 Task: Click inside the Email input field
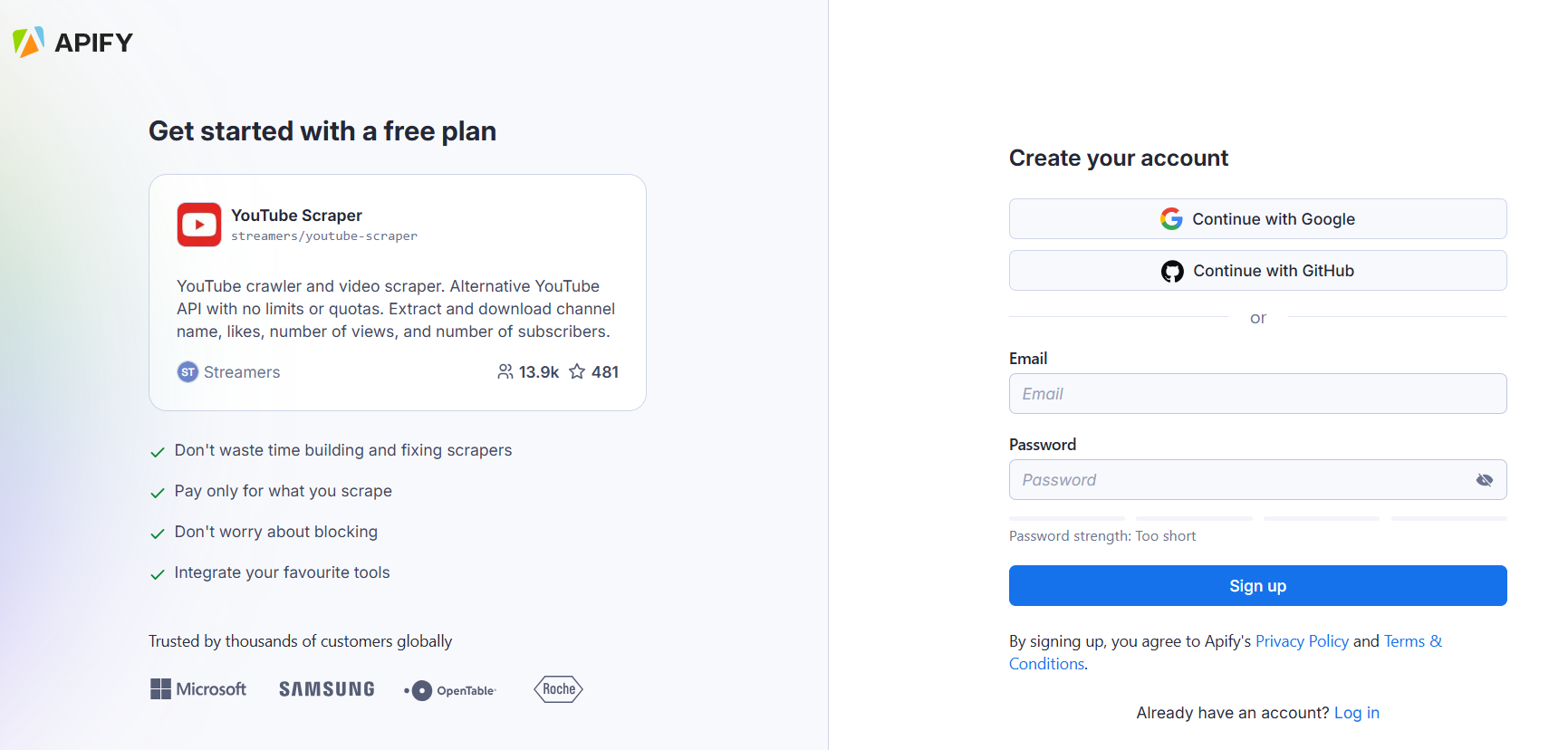click(1257, 393)
